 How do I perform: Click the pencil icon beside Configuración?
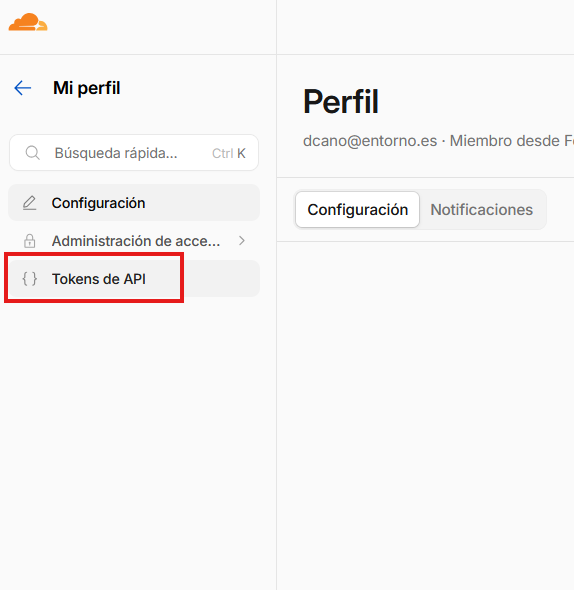click(30, 203)
